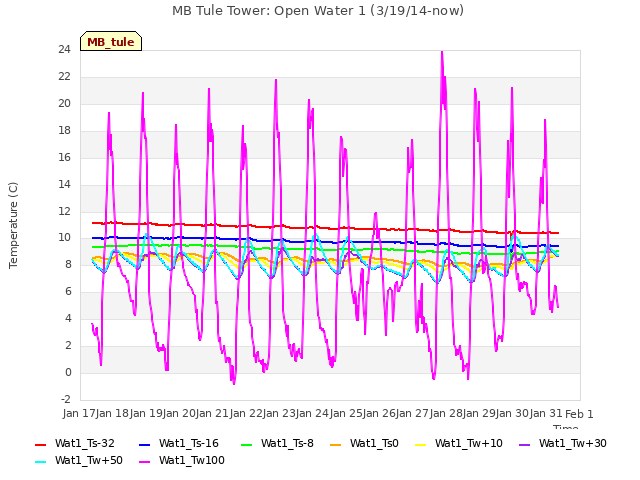Click the Jan 31 x-axis tick label
Viewport: 640px width, 480px height.
546,413
